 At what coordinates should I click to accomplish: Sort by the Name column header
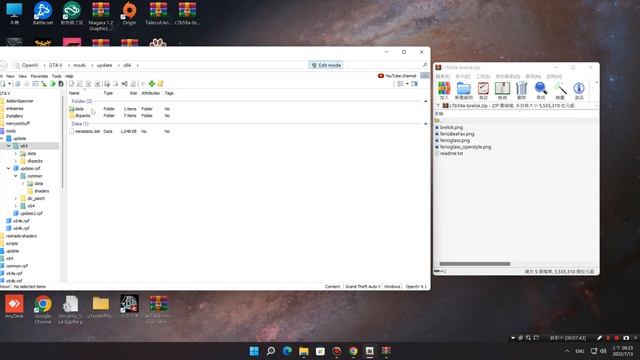(74, 93)
